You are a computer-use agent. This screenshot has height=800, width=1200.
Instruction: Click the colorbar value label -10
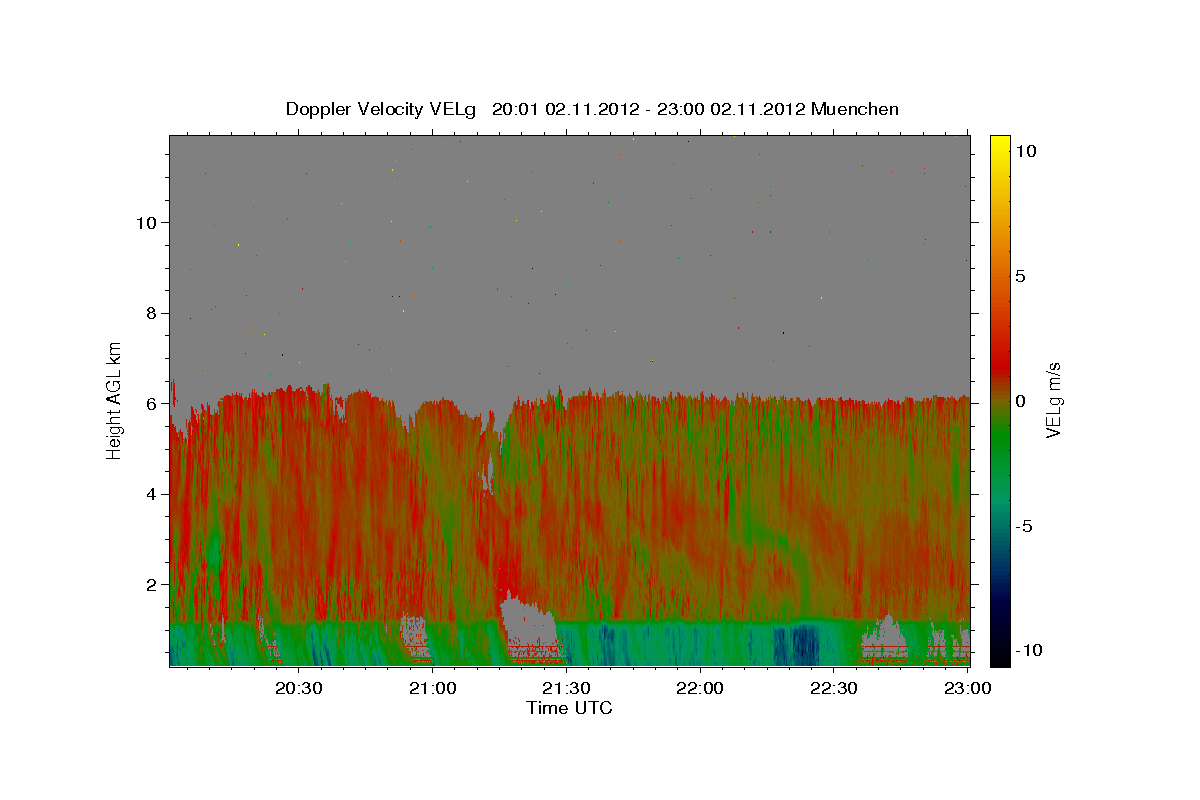click(x=1027, y=650)
